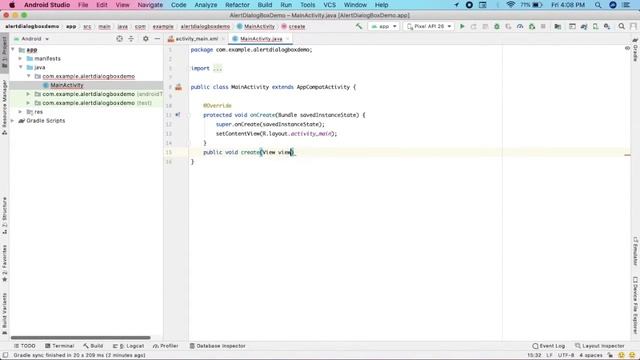Open the Database Inspector tool window
The width and height of the screenshot is (640, 360).
point(218,346)
